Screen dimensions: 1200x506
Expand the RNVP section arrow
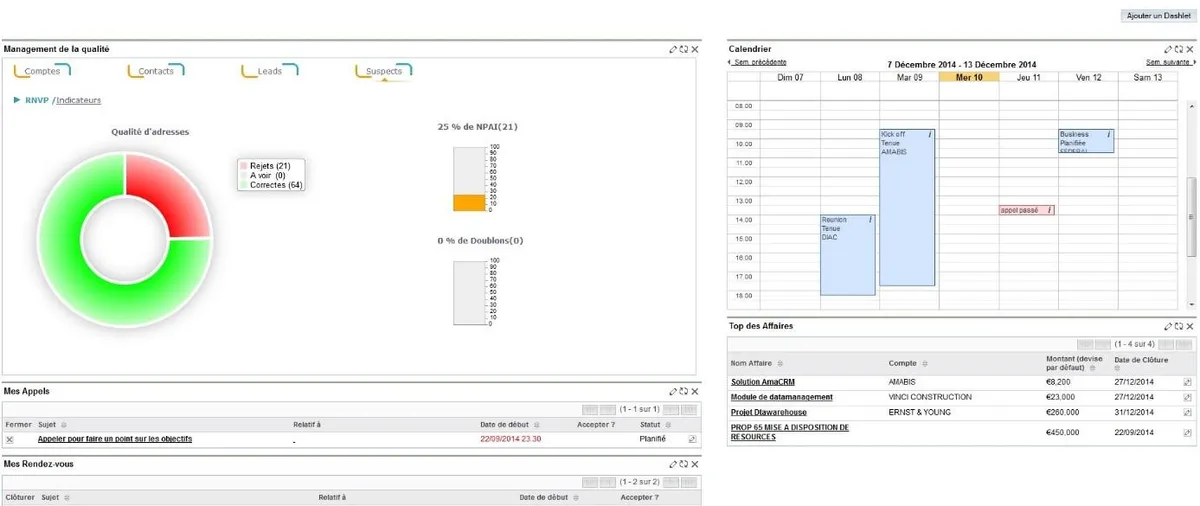click(17, 100)
